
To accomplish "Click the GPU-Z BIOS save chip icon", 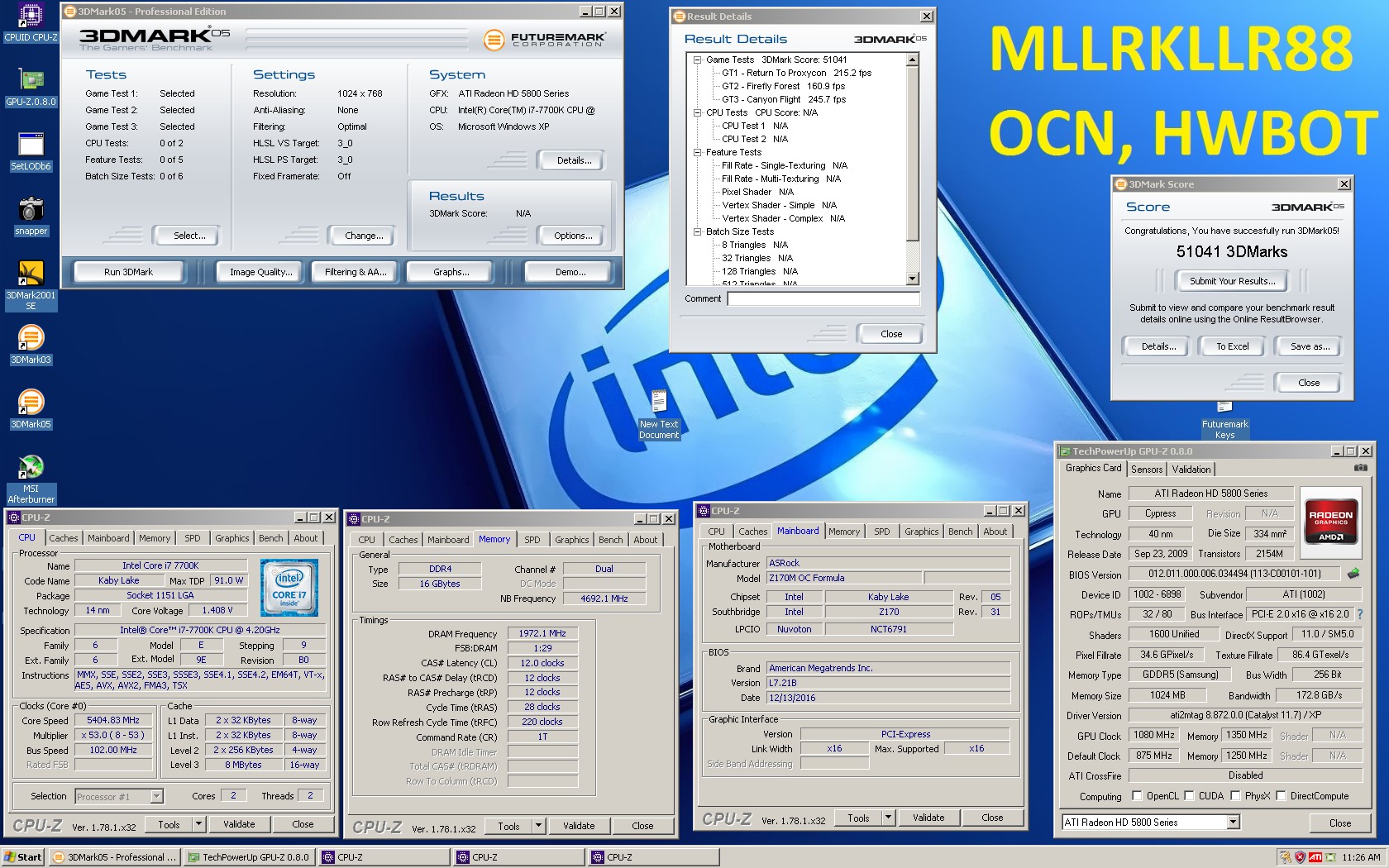I will 1353,573.
